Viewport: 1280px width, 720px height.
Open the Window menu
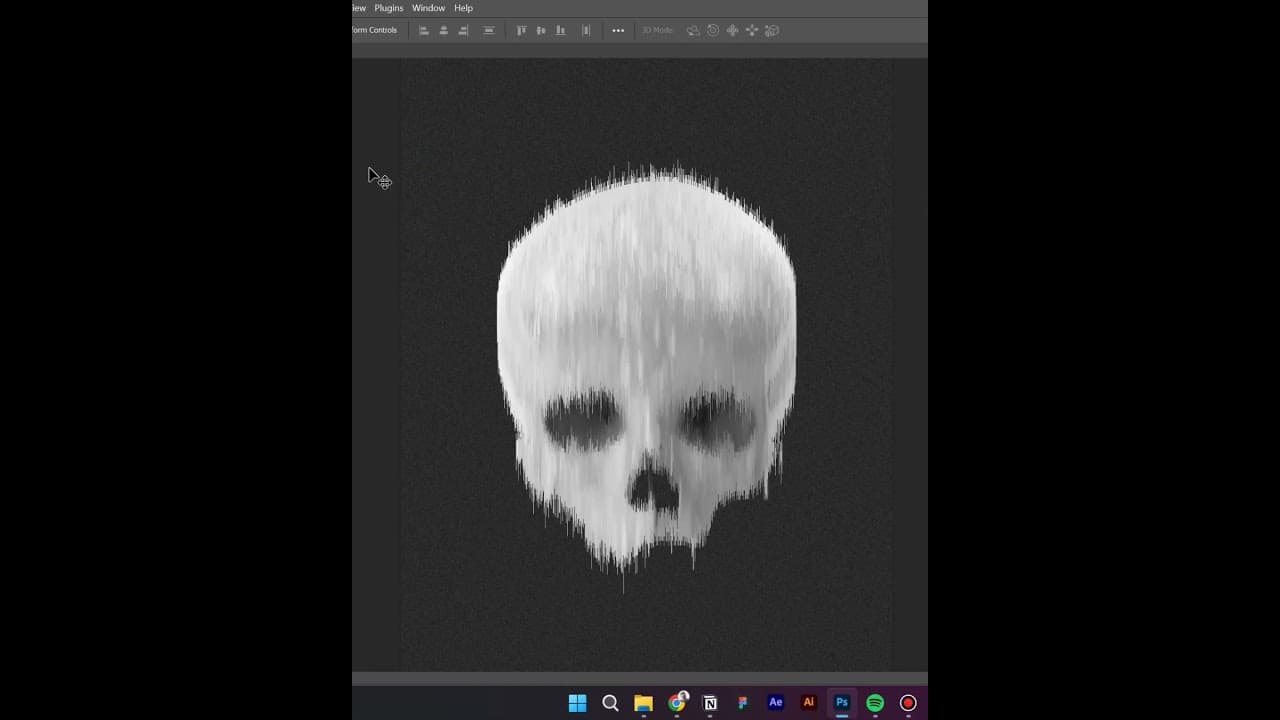(x=428, y=7)
